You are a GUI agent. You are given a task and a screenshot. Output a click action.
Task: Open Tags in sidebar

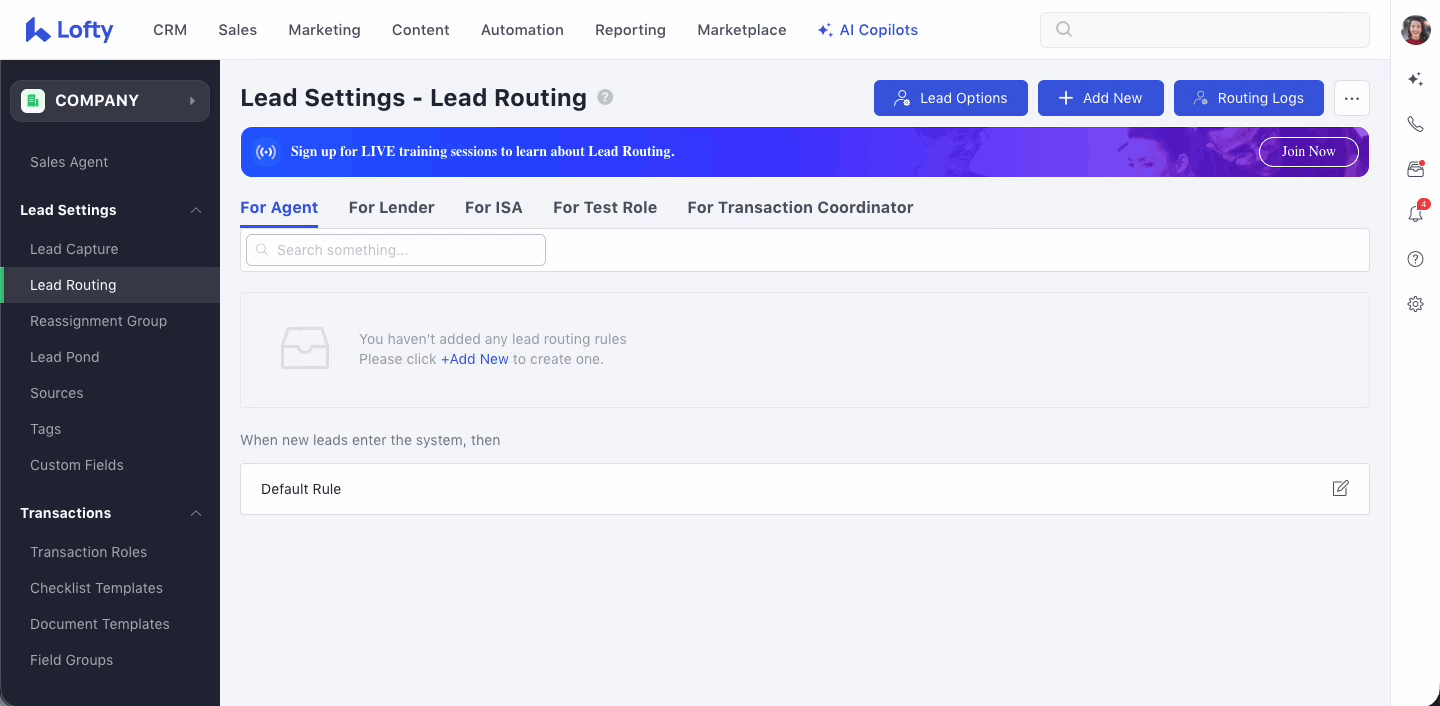(46, 429)
